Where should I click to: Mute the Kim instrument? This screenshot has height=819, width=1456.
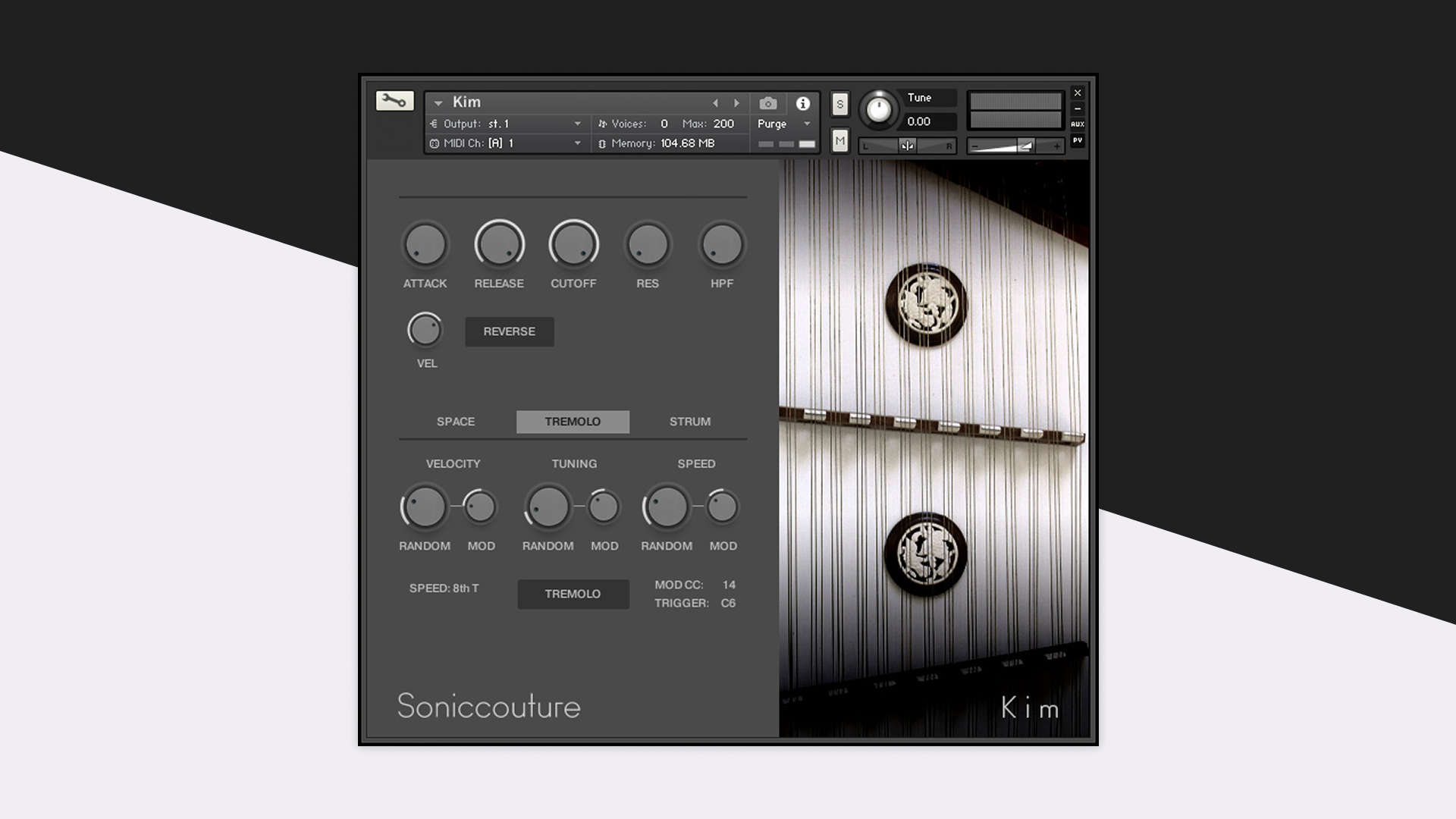839,141
